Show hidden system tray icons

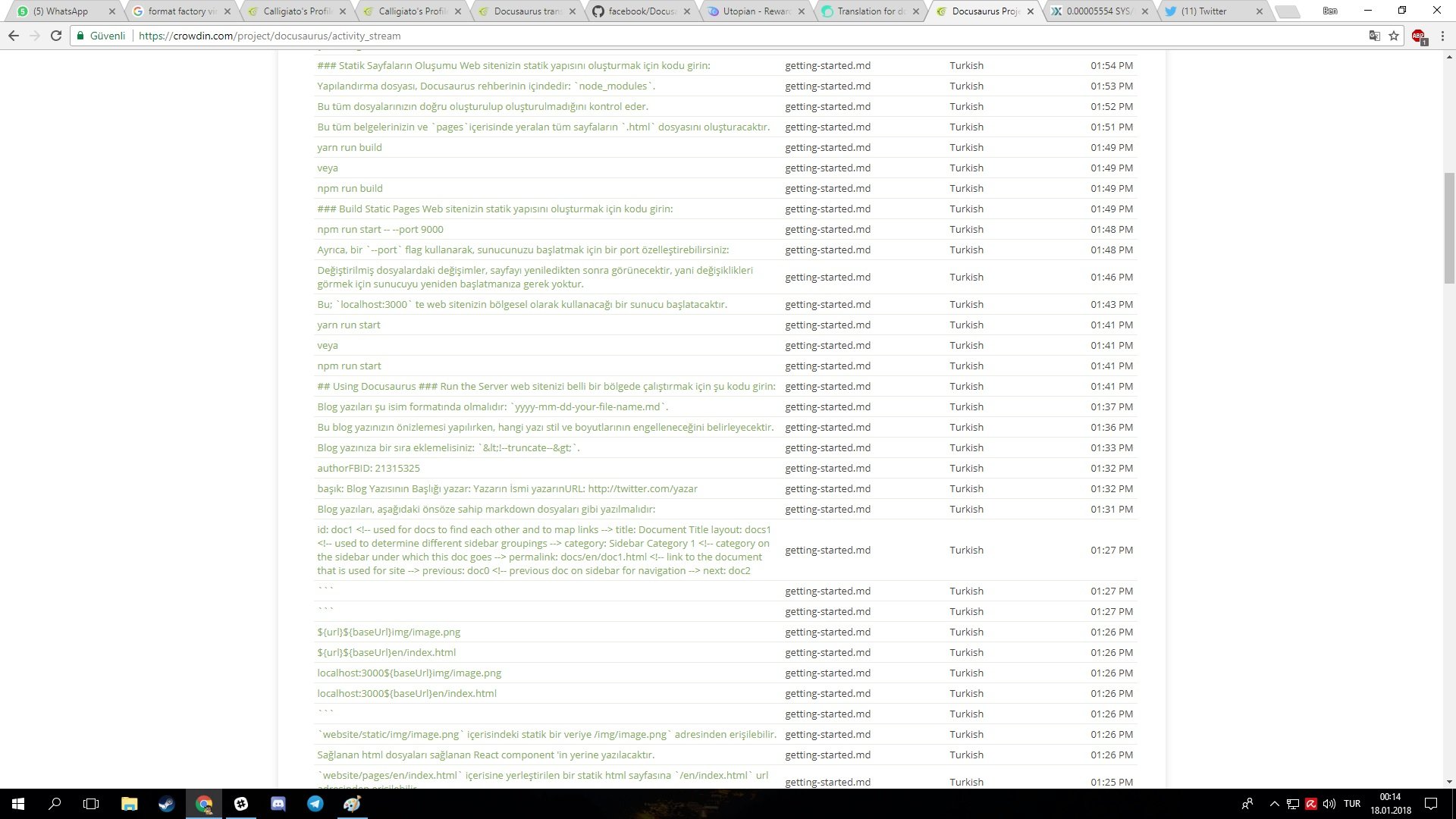coord(1274,804)
